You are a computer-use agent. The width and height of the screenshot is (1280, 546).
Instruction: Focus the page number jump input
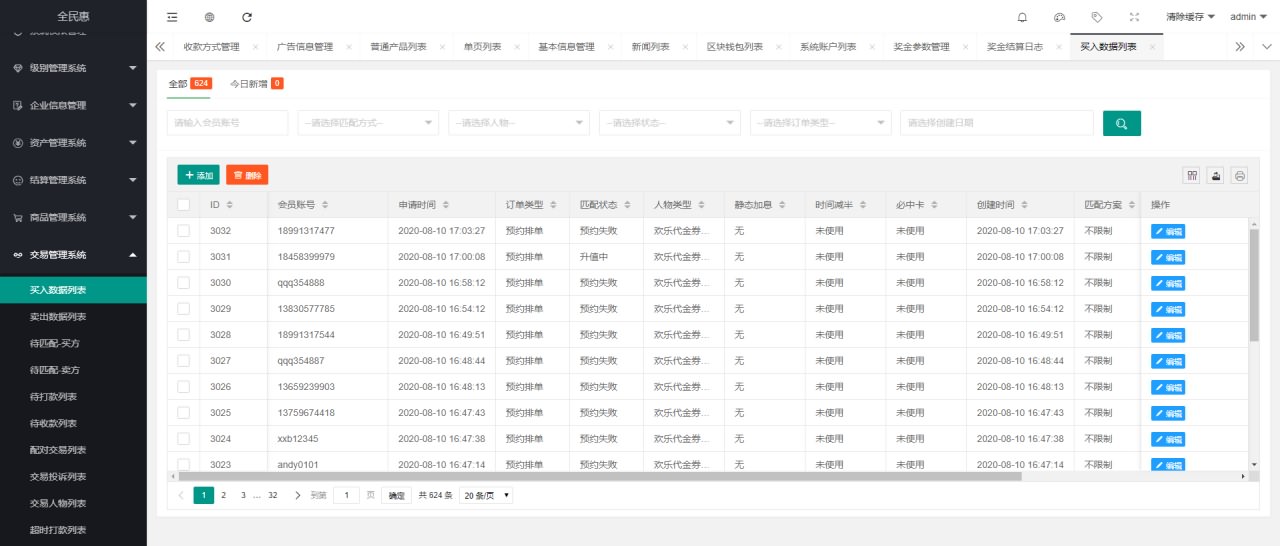click(346, 495)
